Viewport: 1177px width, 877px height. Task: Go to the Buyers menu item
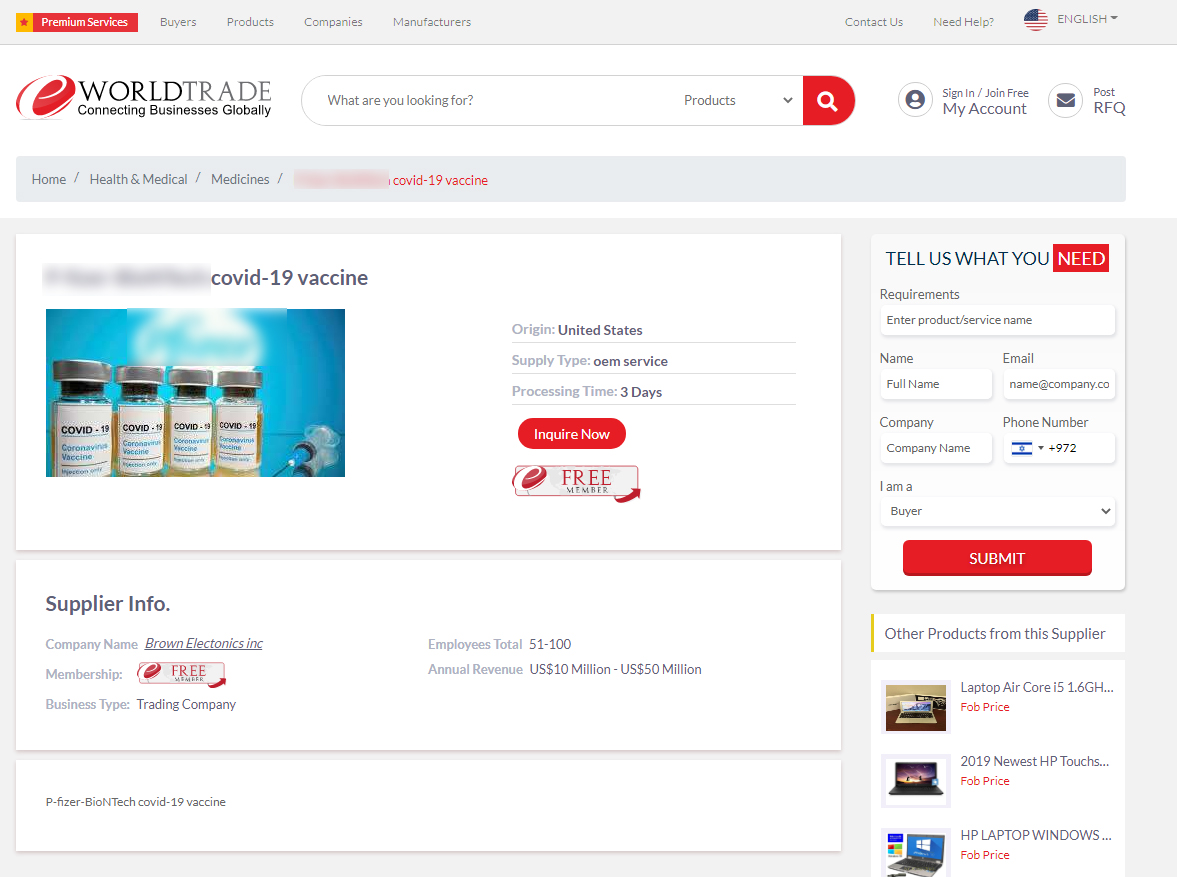[178, 23]
